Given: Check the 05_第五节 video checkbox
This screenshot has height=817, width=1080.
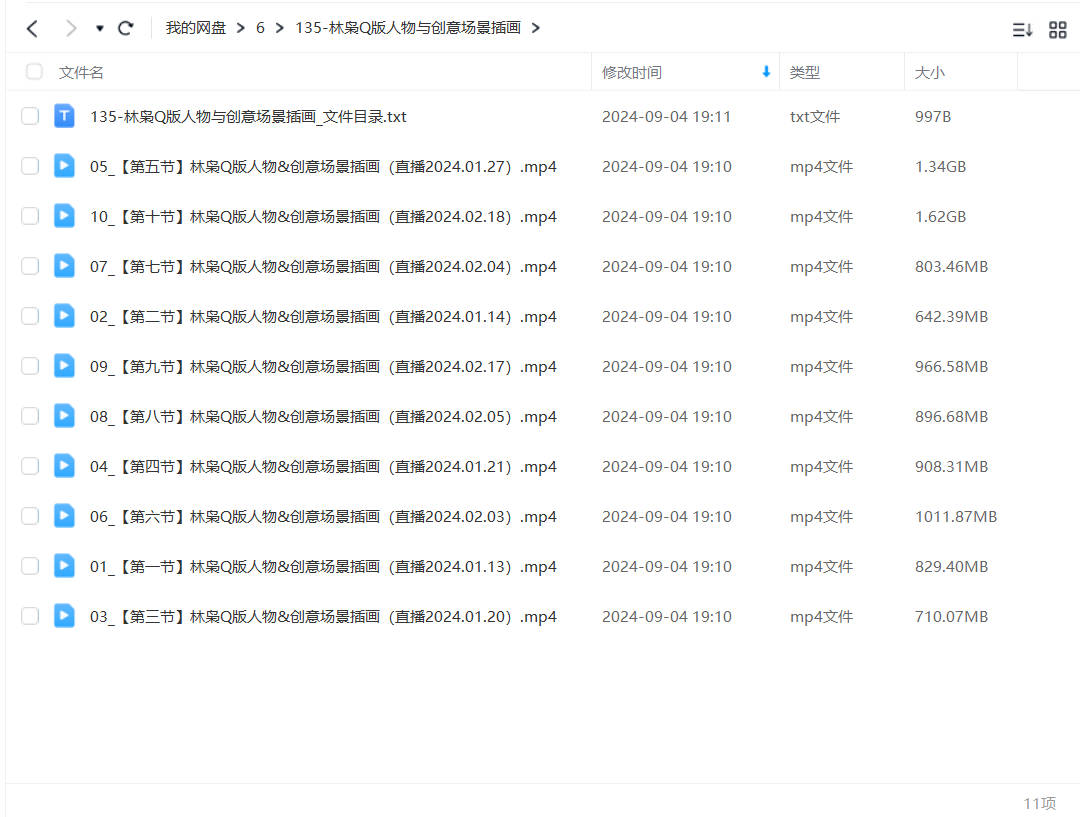Looking at the screenshot, I should (x=30, y=166).
